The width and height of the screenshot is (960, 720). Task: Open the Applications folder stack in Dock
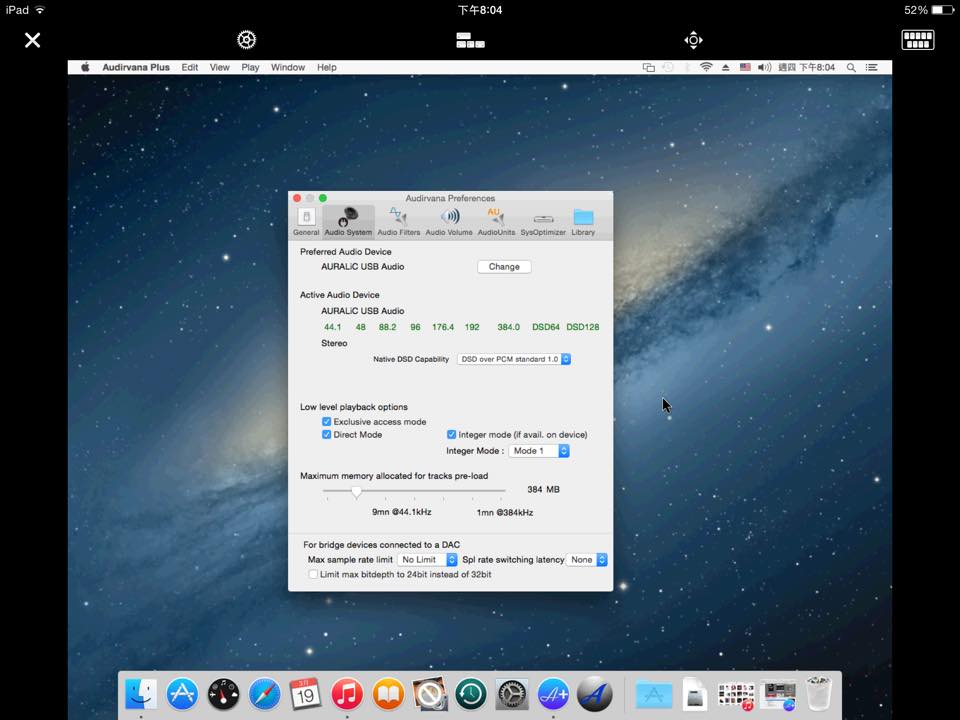(x=654, y=695)
